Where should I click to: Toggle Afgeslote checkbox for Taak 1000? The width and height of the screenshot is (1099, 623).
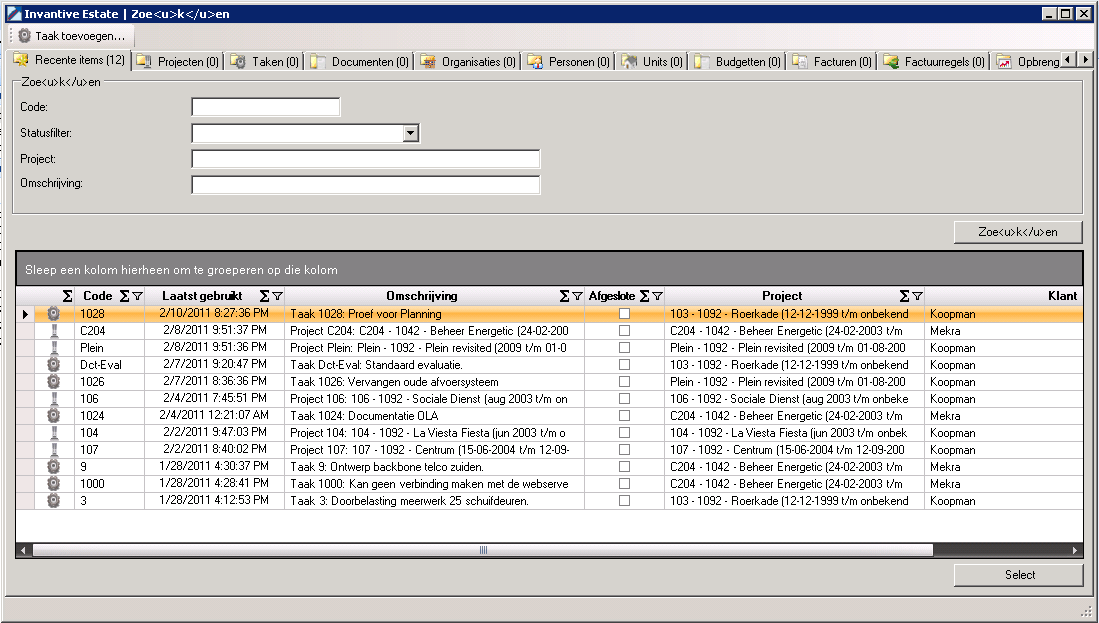(624, 484)
